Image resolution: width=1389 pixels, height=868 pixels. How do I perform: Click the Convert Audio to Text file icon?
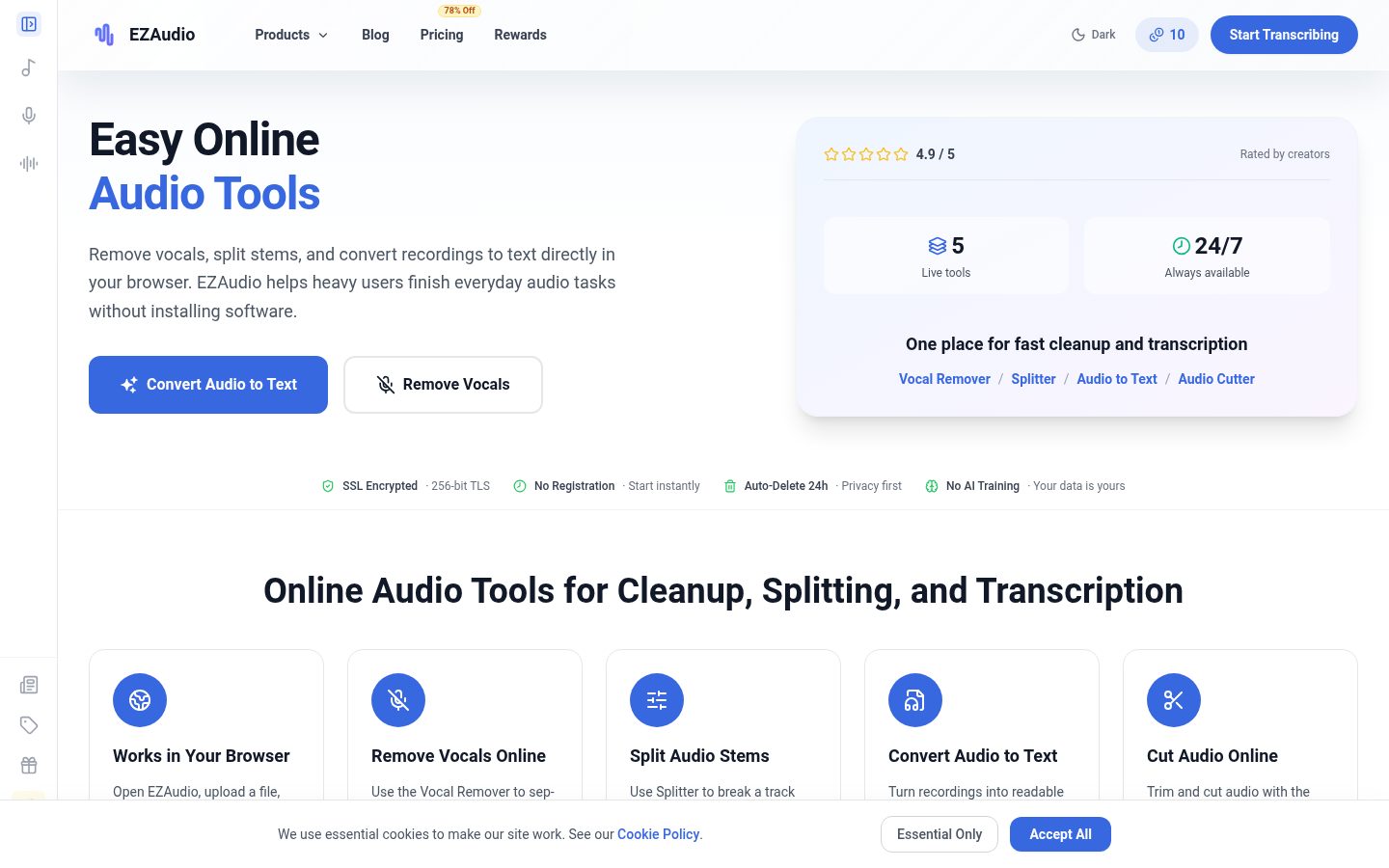(915, 700)
